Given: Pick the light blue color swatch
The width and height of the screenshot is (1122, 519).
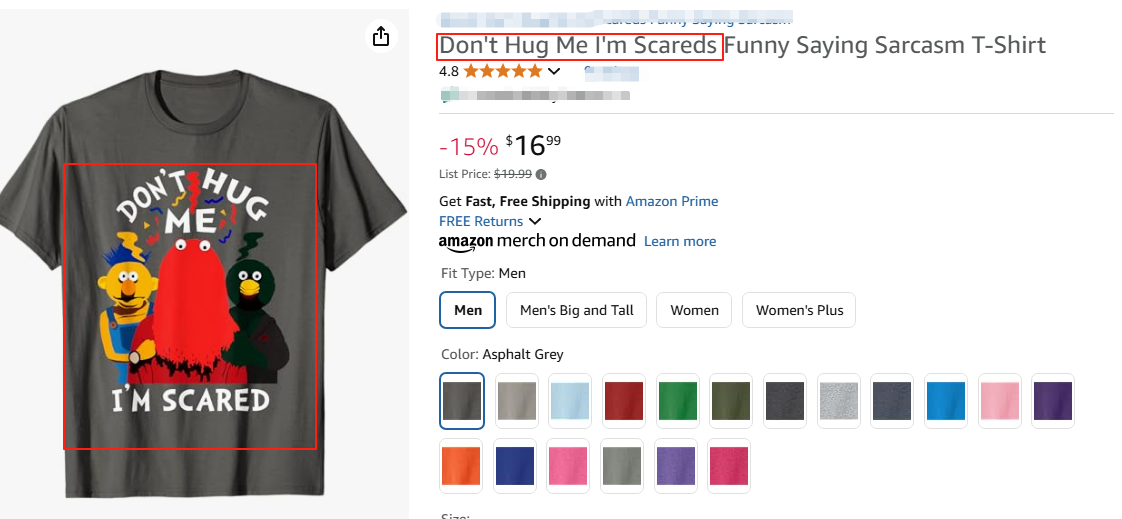Looking at the screenshot, I should [x=570, y=401].
